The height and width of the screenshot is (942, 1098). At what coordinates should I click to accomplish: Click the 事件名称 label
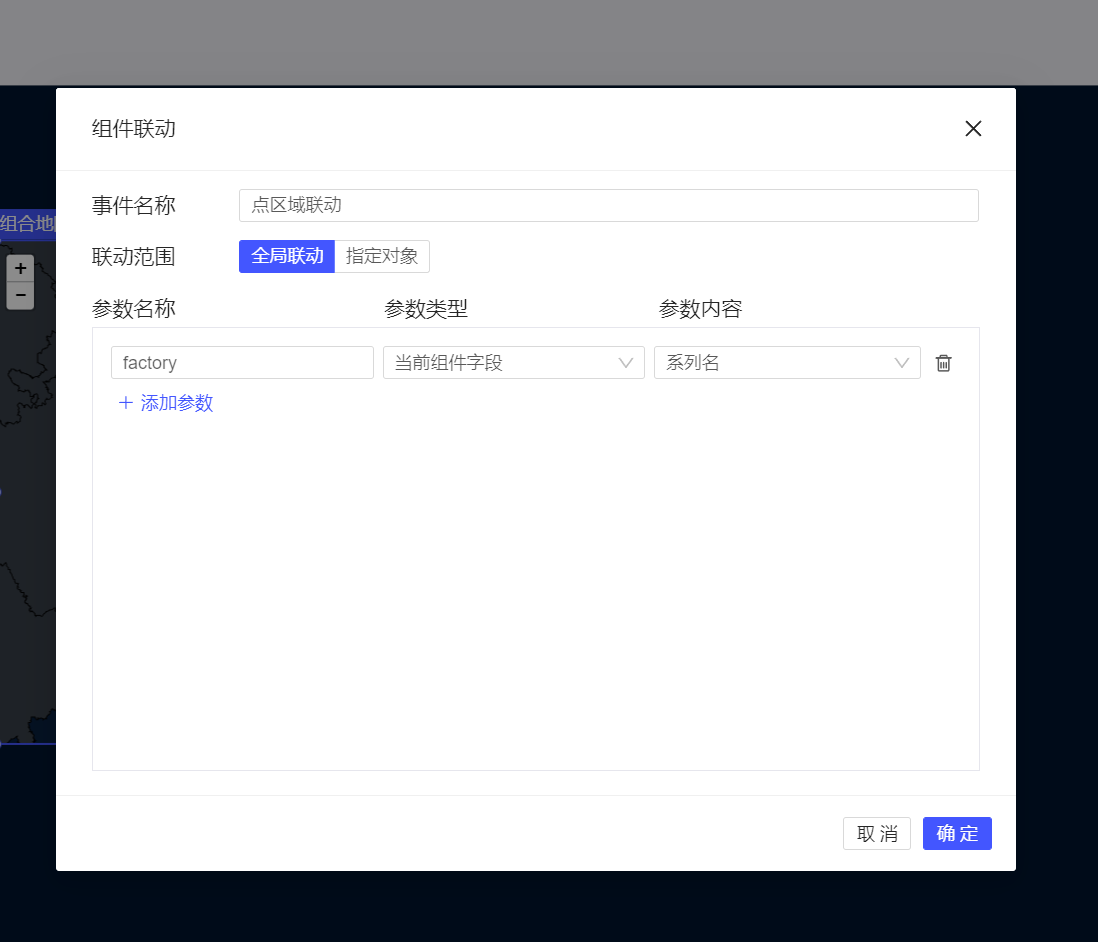(x=134, y=206)
